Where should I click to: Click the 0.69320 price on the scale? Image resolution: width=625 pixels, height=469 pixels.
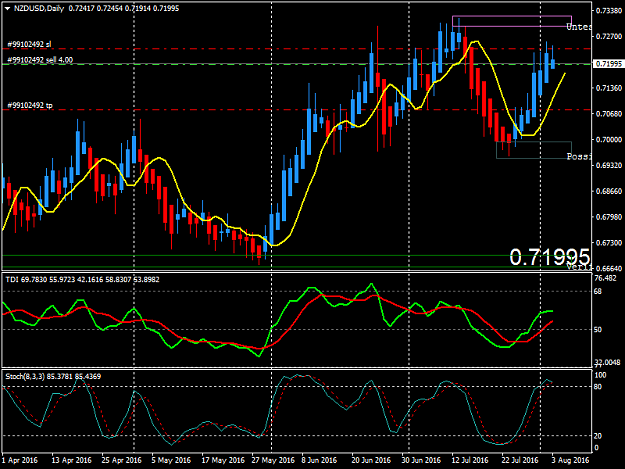point(609,165)
